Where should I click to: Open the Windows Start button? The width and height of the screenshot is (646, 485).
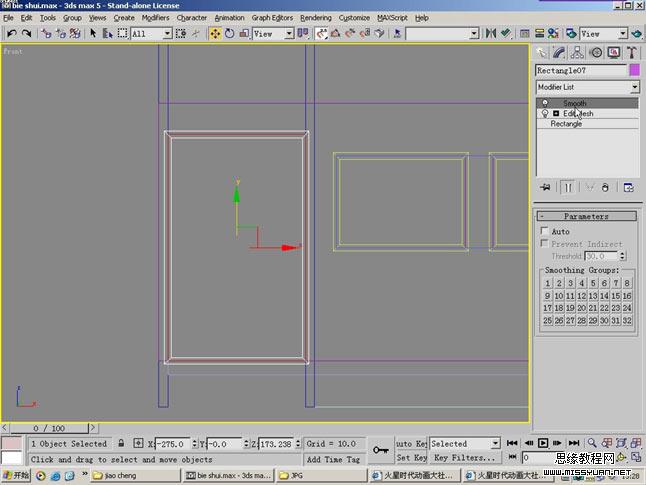16,476
